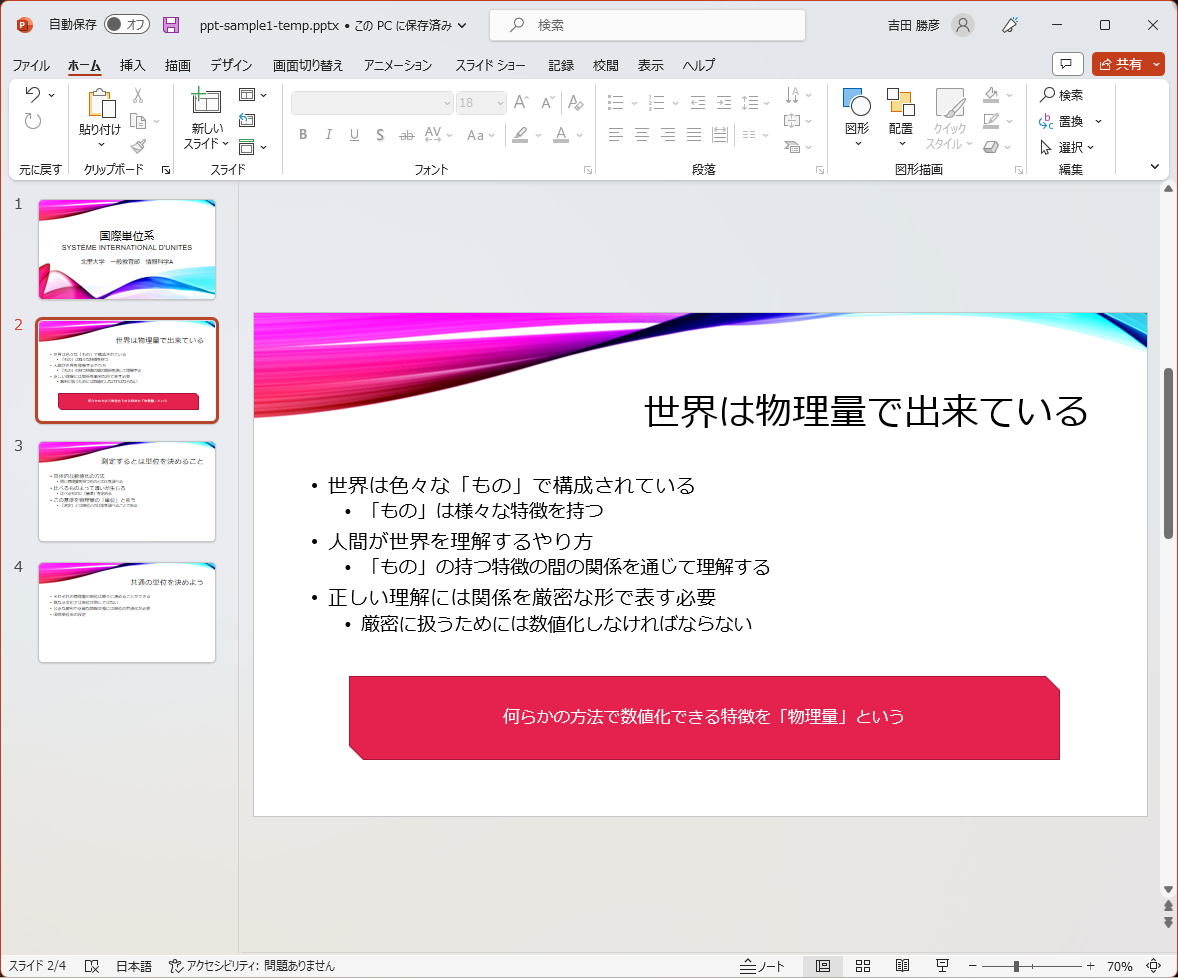Click the 貼り付け (Paste) icon
Viewport: 1178px width, 978px height.
(100, 110)
